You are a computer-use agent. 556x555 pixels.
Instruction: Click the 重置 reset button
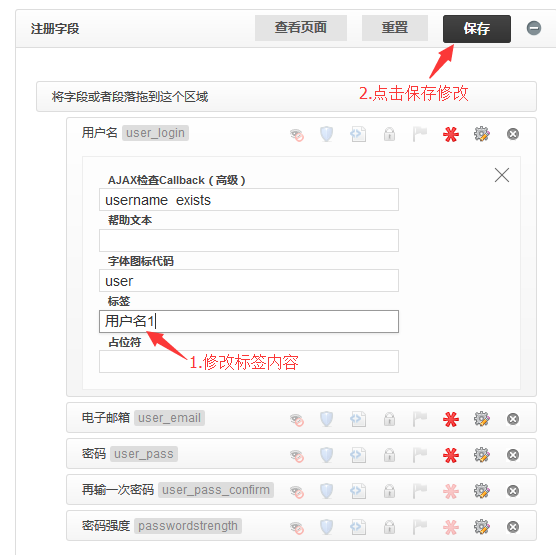395,28
